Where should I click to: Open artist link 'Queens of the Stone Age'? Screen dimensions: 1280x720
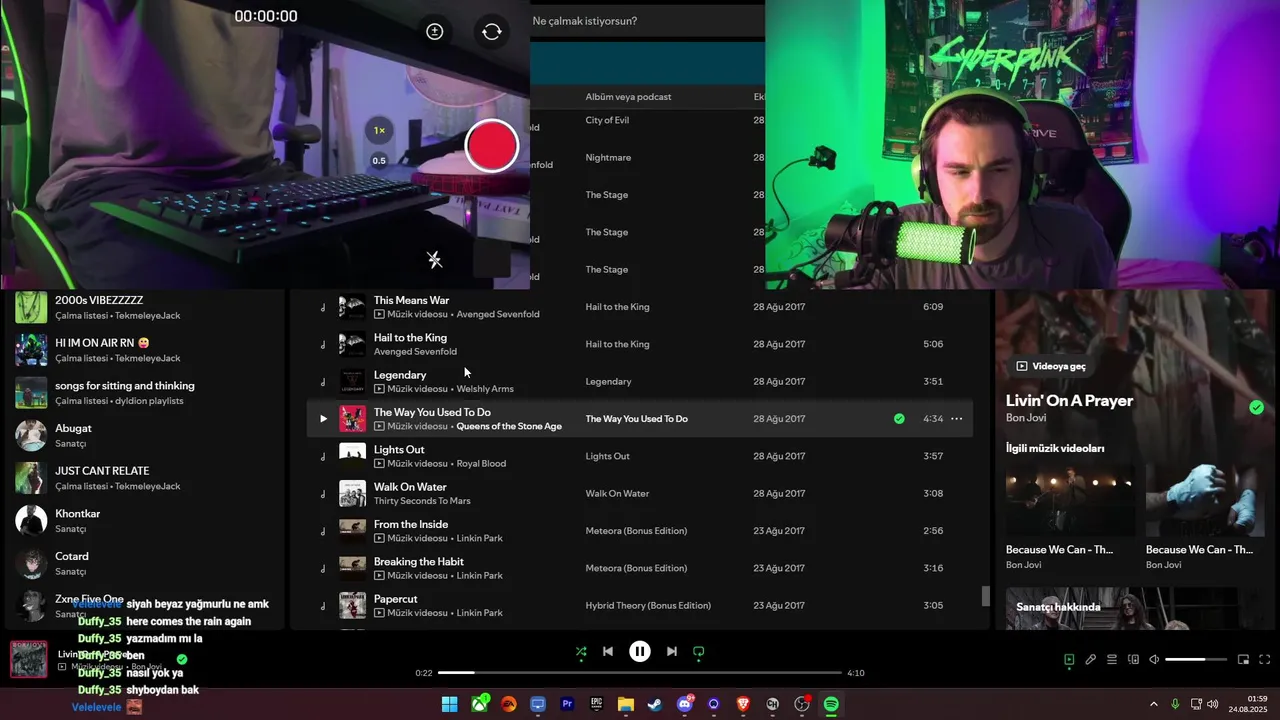[x=509, y=426]
